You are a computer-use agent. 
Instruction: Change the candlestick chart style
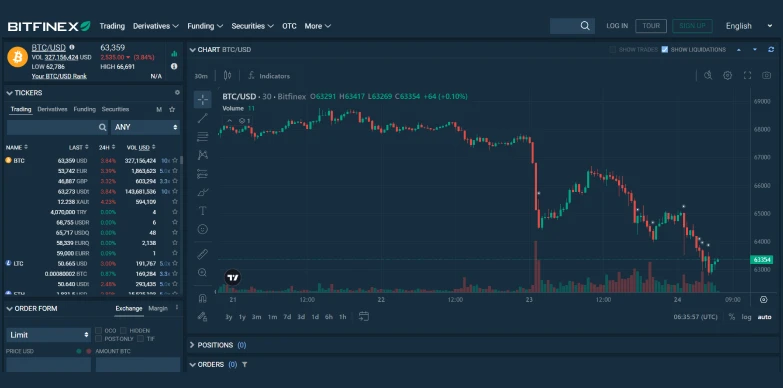(x=227, y=75)
